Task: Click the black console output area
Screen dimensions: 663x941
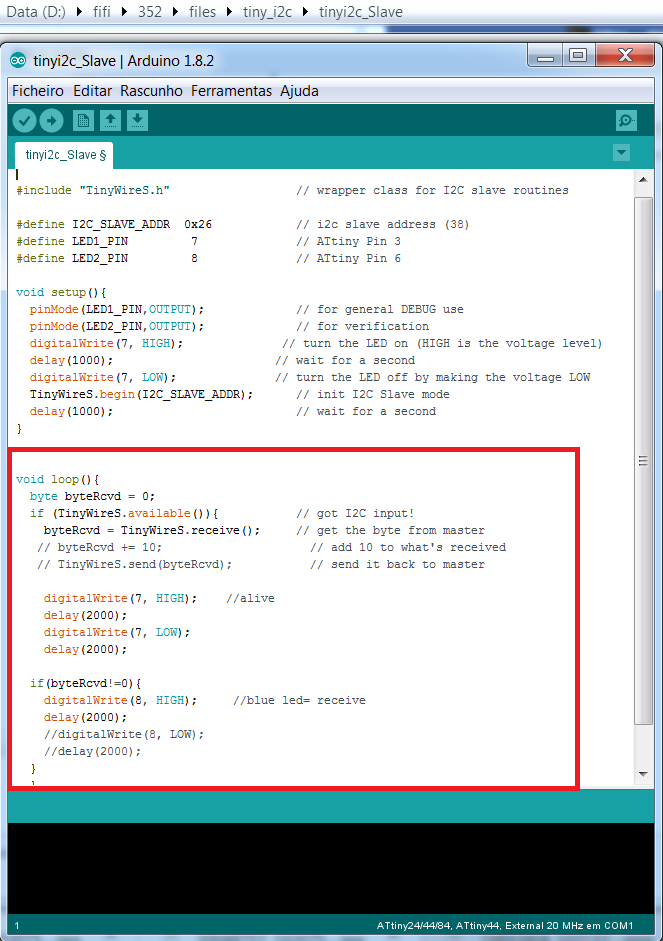Action: [x=331, y=868]
